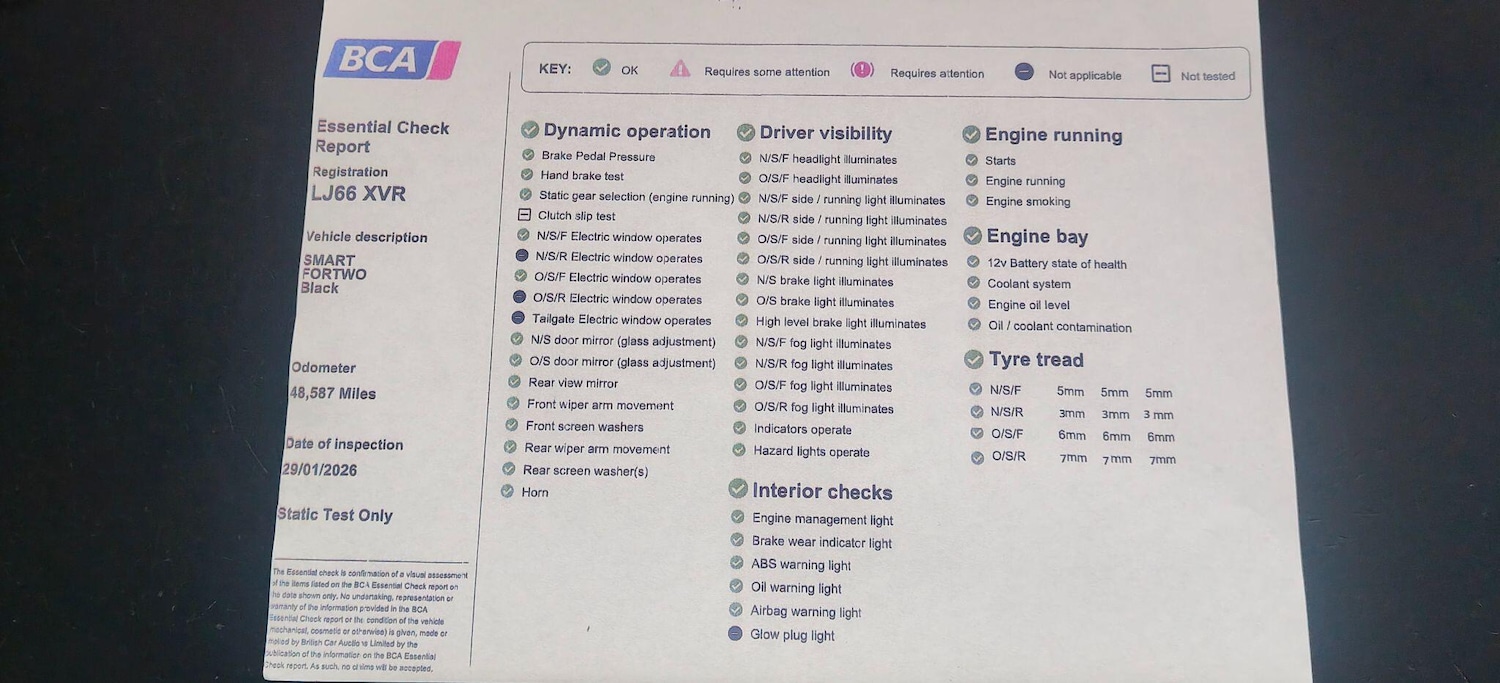Click the dark circle beside Tailgate Electric window

pyautogui.click(x=518, y=318)
